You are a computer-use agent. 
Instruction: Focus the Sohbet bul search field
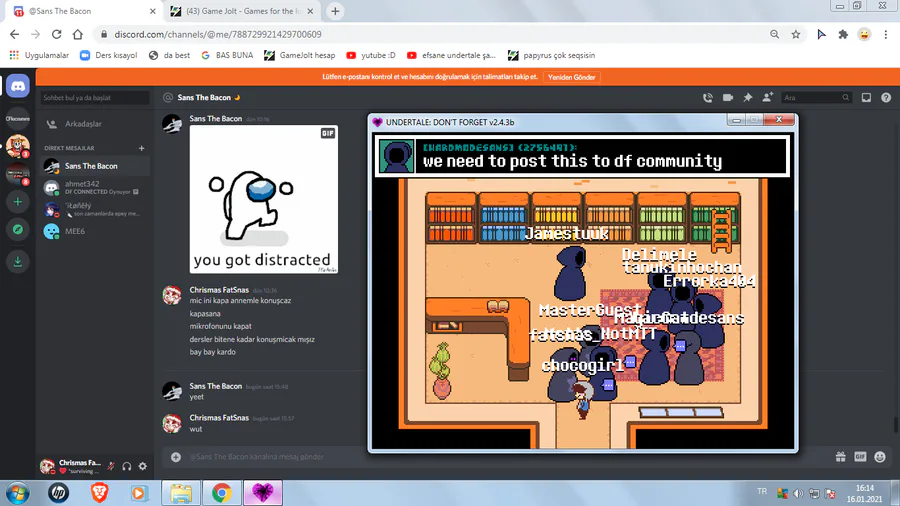(x=95, y=98)
